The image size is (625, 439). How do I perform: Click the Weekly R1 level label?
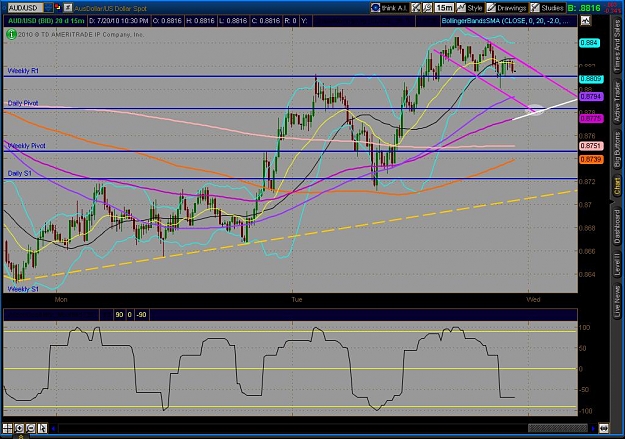[x=24, y=71]
